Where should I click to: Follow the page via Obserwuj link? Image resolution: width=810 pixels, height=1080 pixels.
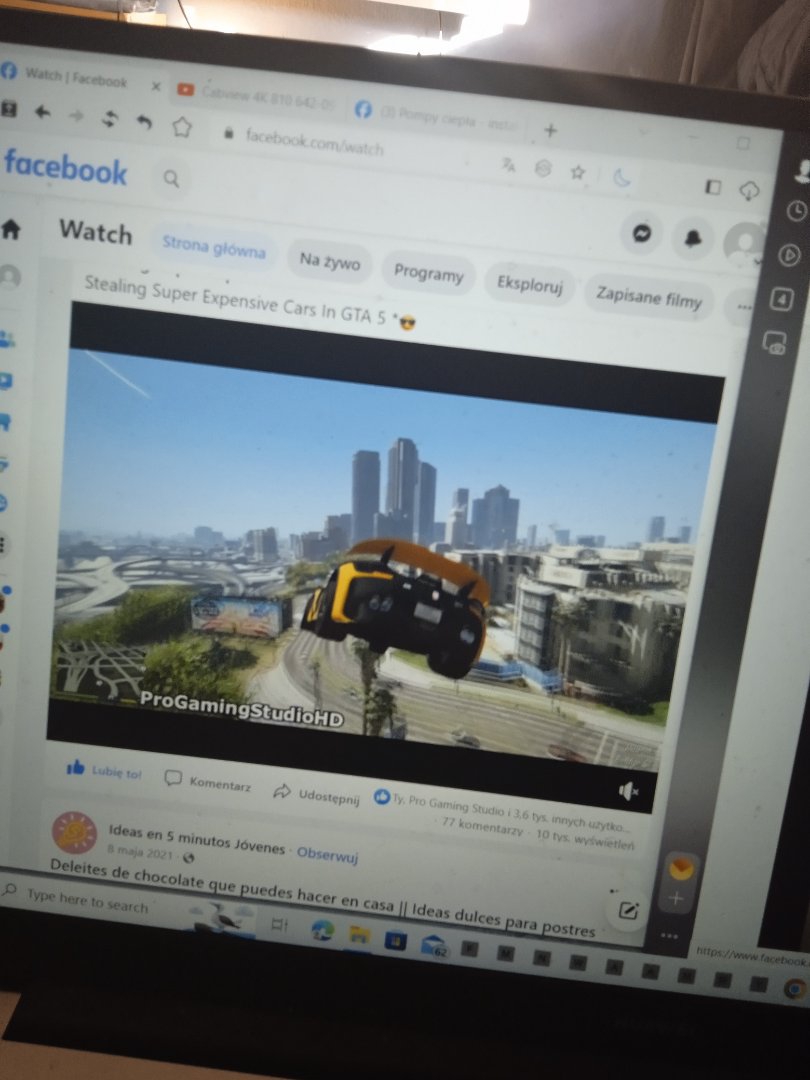327,856
